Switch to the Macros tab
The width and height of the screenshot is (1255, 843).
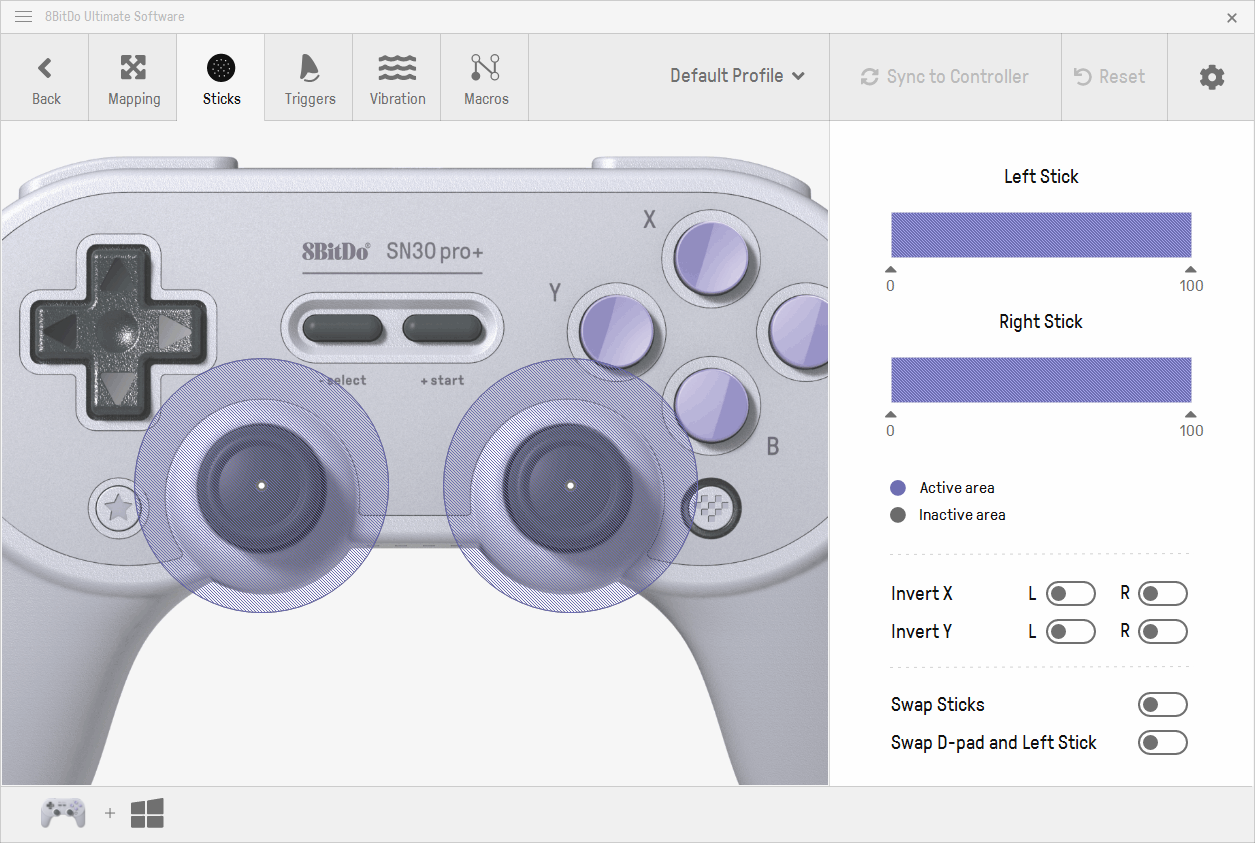pos(485,78)
